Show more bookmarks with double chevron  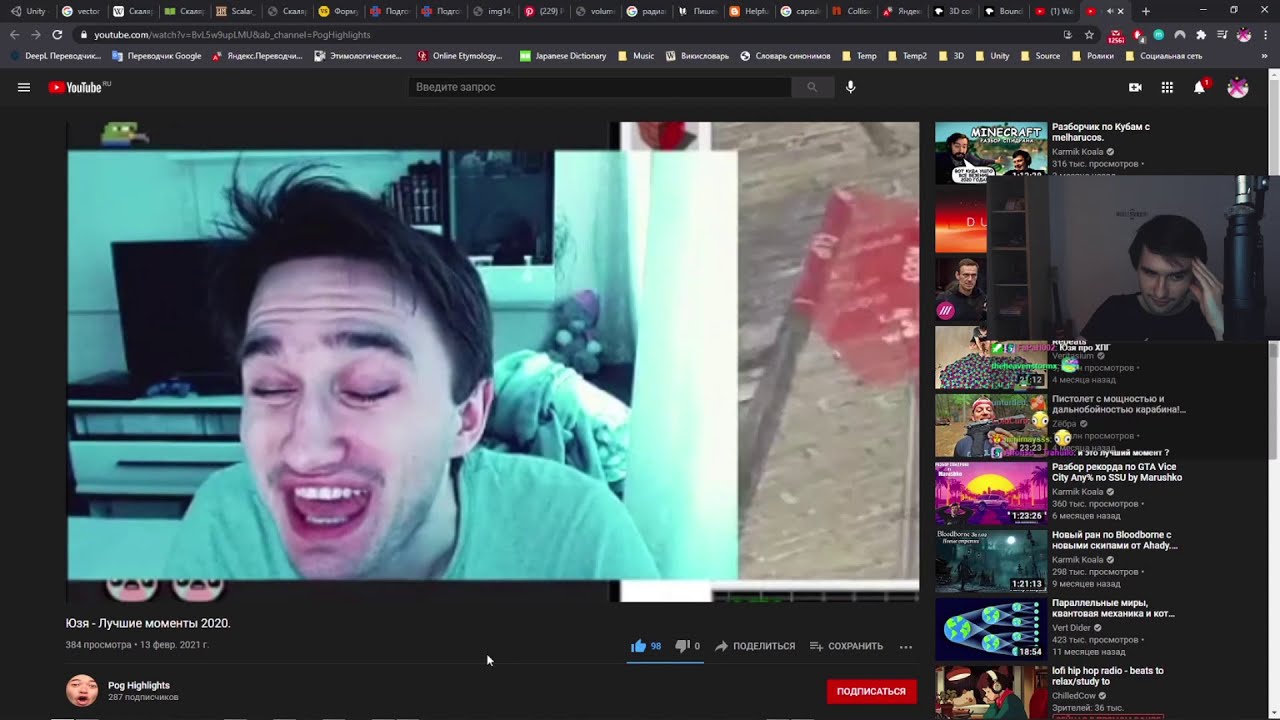[x=1264, y=56]
